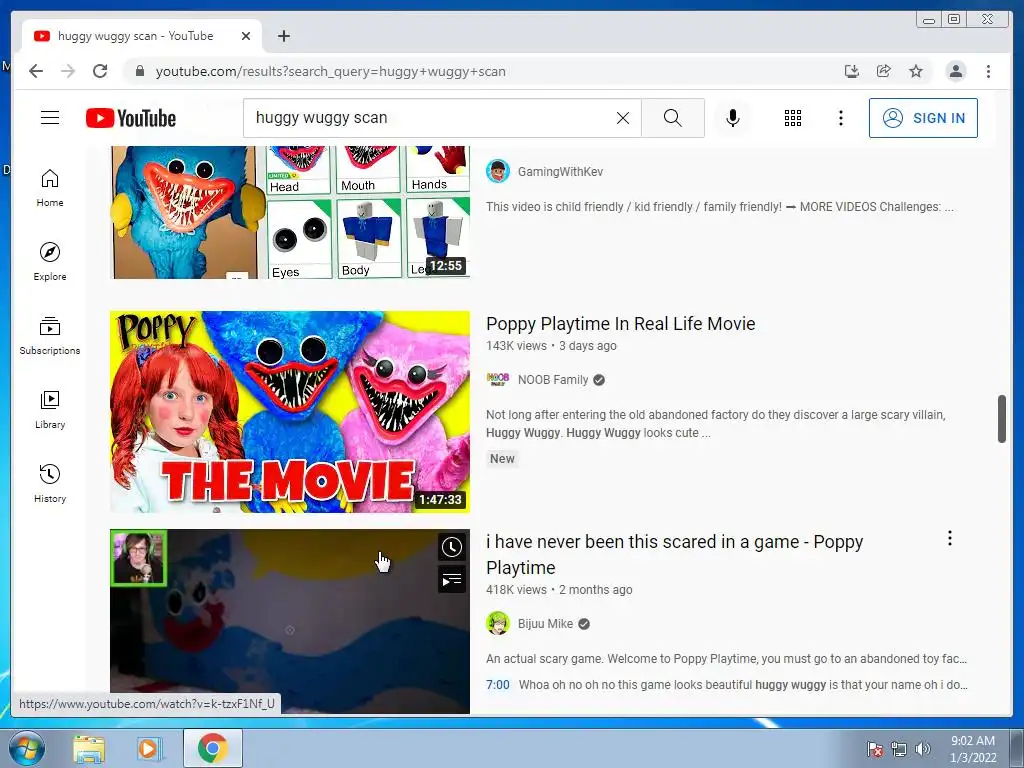1024x768 pixels.
Task: Open GamingWithKev channel name
Action: [560, 172]
